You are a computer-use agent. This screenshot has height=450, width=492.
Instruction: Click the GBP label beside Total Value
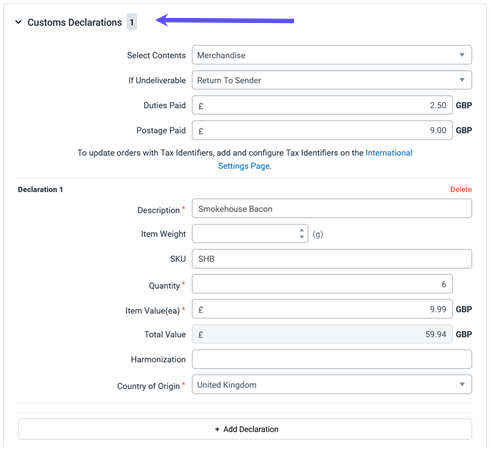point(464,334)
